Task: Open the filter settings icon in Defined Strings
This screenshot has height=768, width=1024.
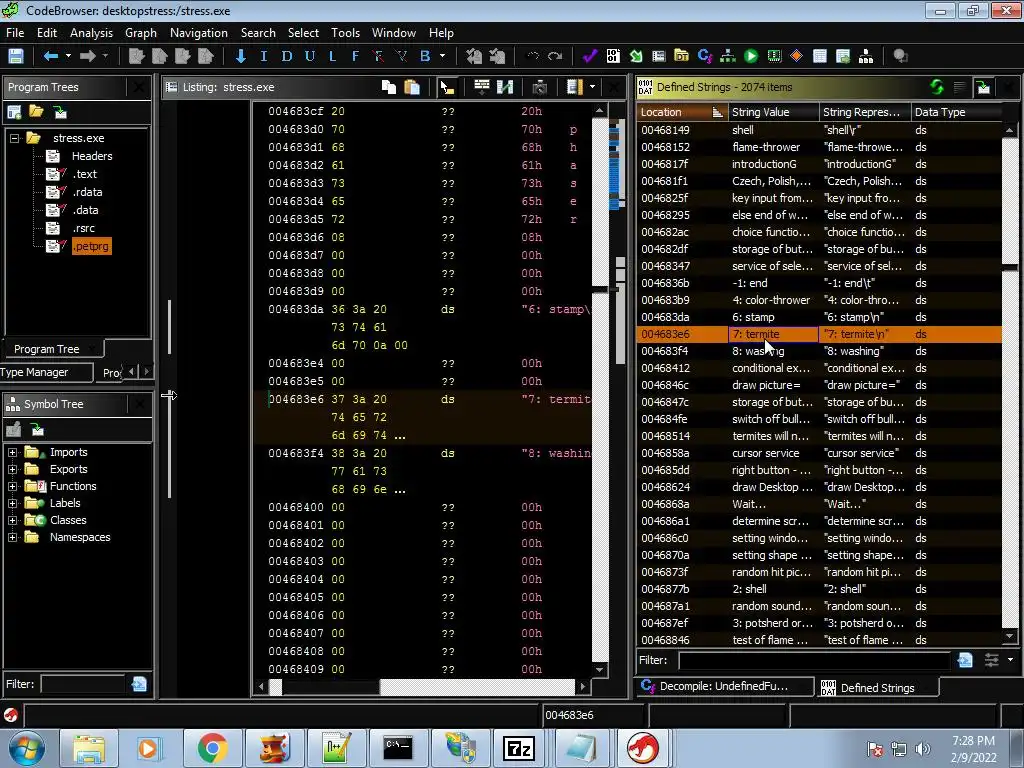Action: (x=991, y=660)
